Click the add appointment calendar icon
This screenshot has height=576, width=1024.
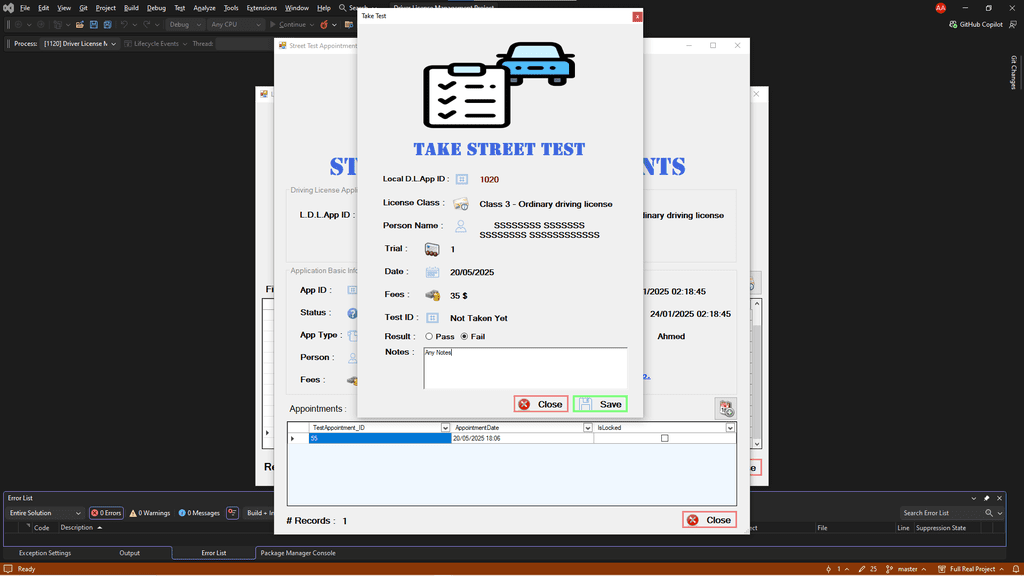pos(726,409)
